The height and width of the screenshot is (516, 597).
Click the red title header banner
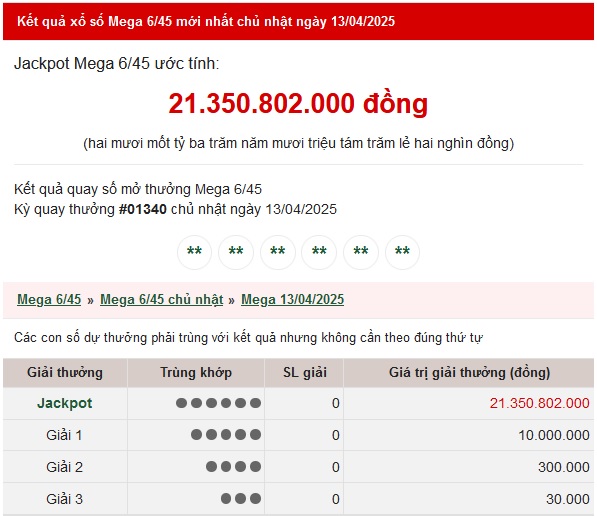click(x=298, y=21)
